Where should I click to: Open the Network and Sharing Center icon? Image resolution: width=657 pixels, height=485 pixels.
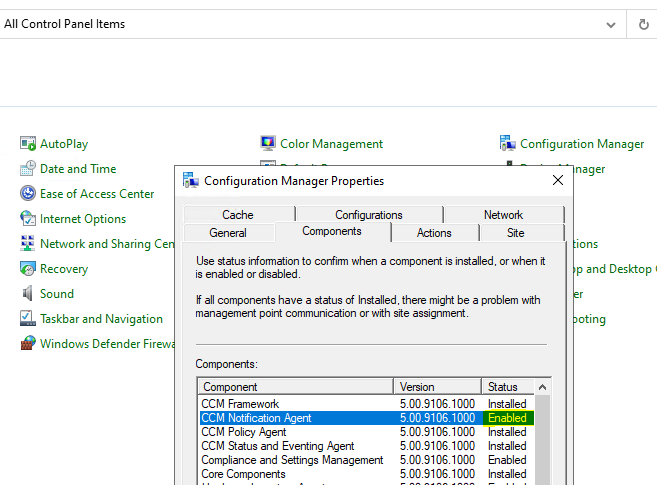pos(28,243)
